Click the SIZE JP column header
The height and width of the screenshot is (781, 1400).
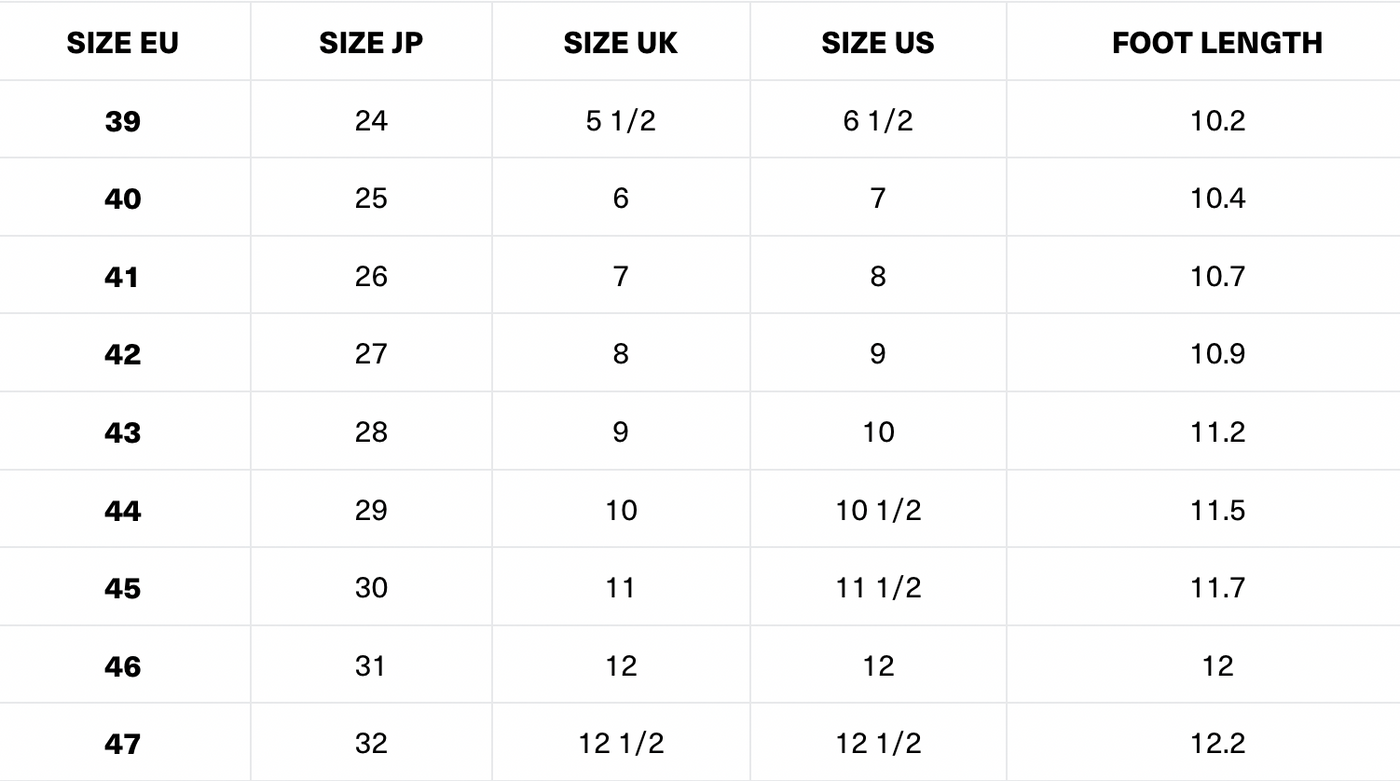(x=371, y=43)
